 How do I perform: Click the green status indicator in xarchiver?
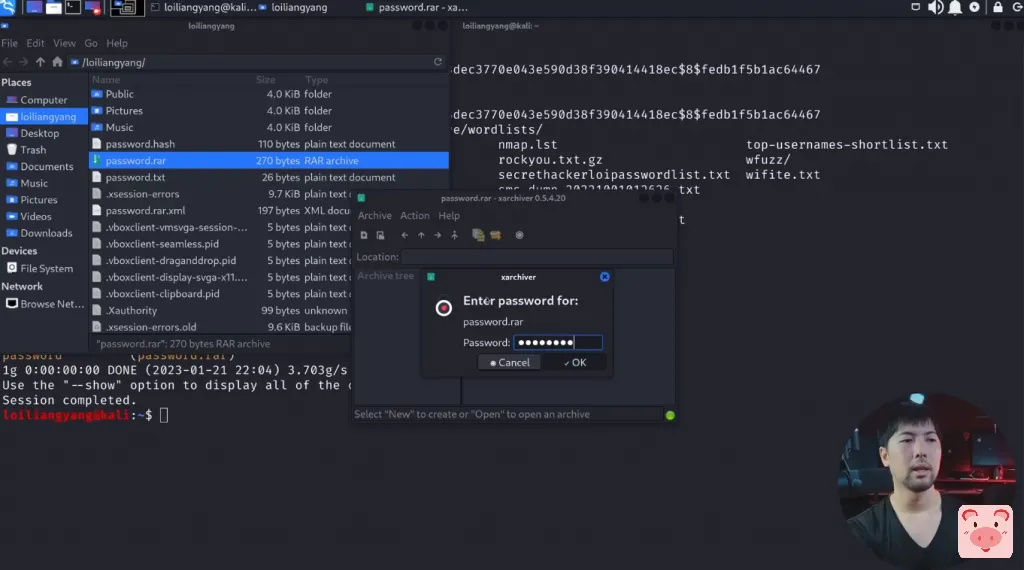670,415
